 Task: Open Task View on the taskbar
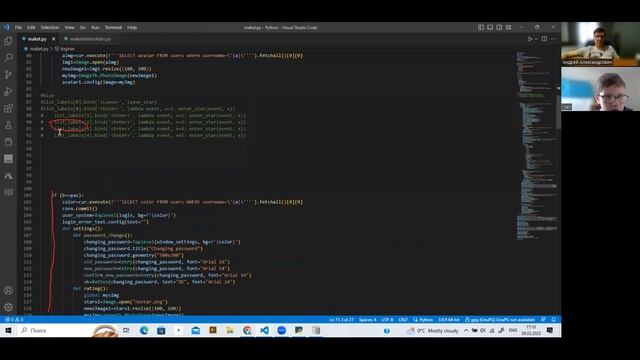[x=126, y=330]
